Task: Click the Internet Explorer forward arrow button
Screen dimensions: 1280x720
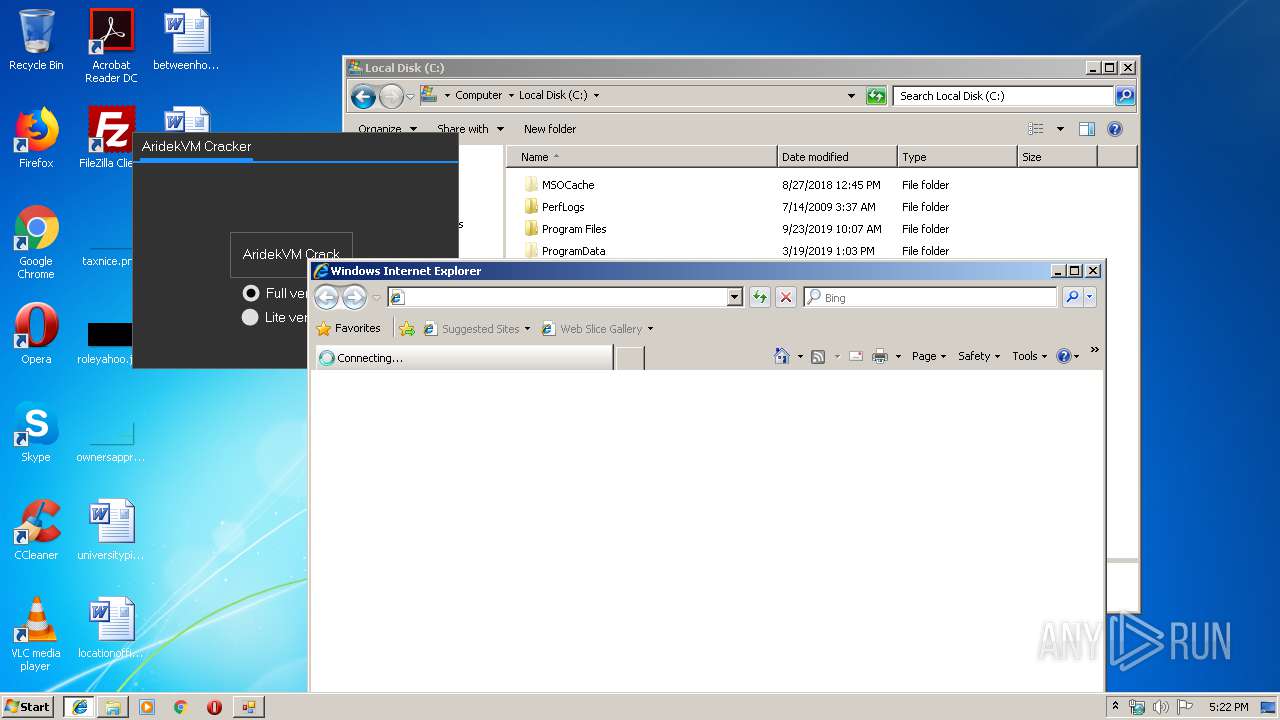Action: coord(354,297)
